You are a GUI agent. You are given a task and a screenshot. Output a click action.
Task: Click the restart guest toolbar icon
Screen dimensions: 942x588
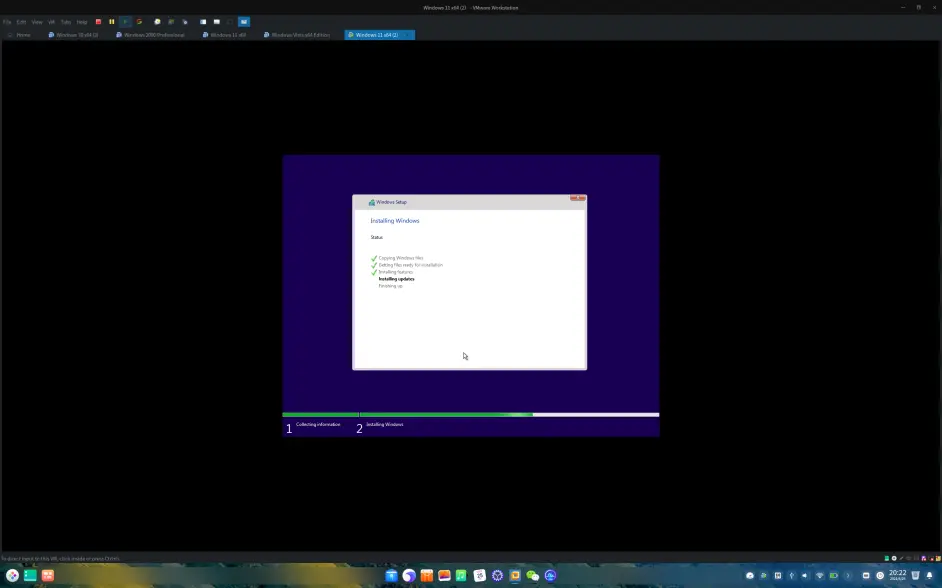pos(139,22)
